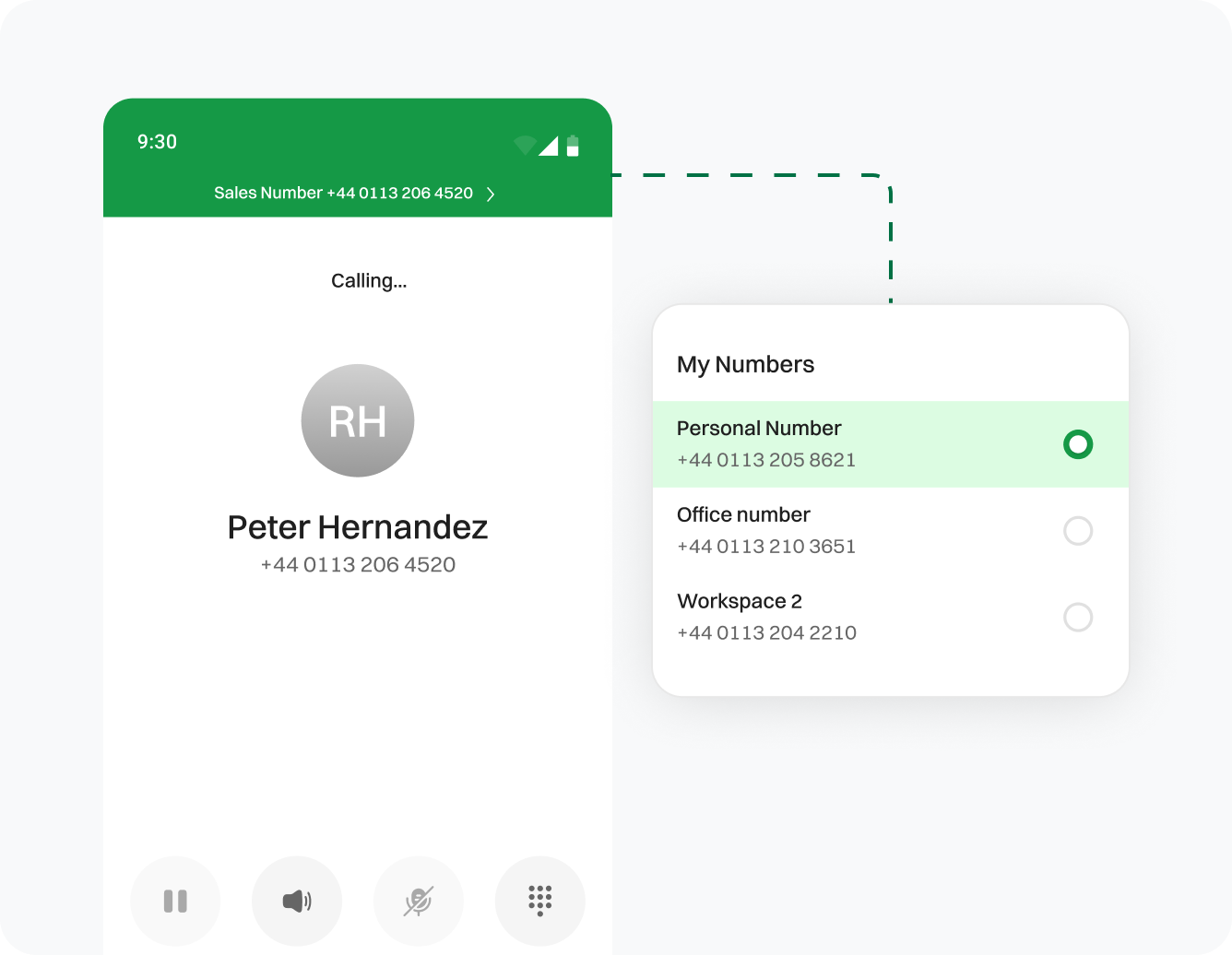Tap the cellular signal icon
The image size is (1232, 955).
click(x=549, y=146)
